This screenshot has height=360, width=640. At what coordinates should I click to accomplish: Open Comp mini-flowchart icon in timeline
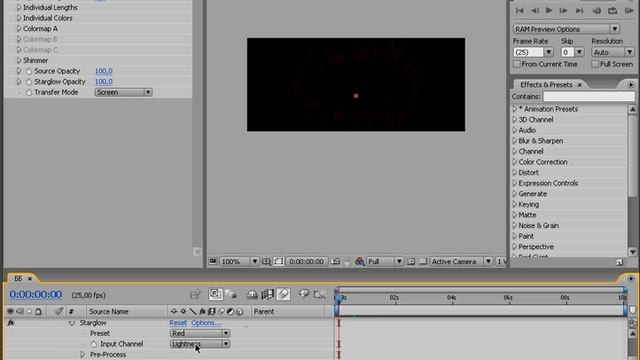click(196, 294)
